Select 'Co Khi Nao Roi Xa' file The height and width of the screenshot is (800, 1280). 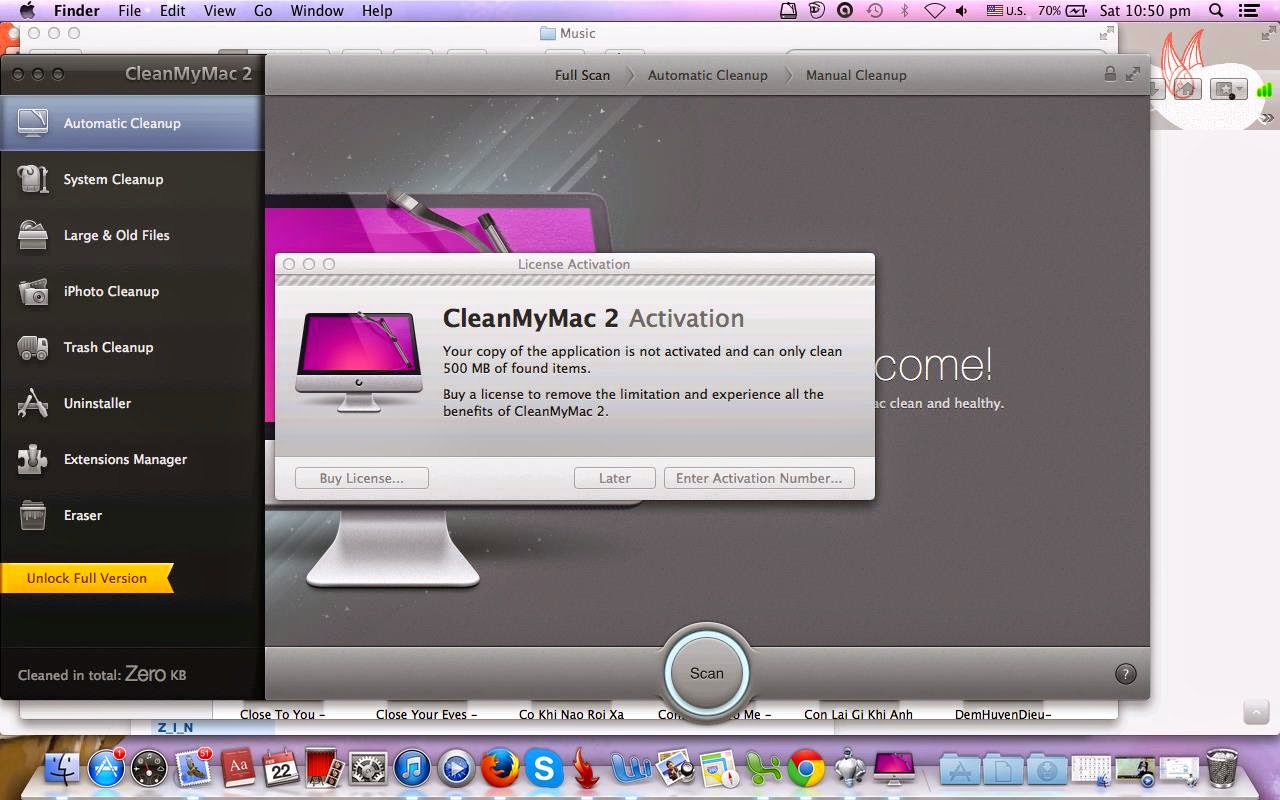point(571,714)
